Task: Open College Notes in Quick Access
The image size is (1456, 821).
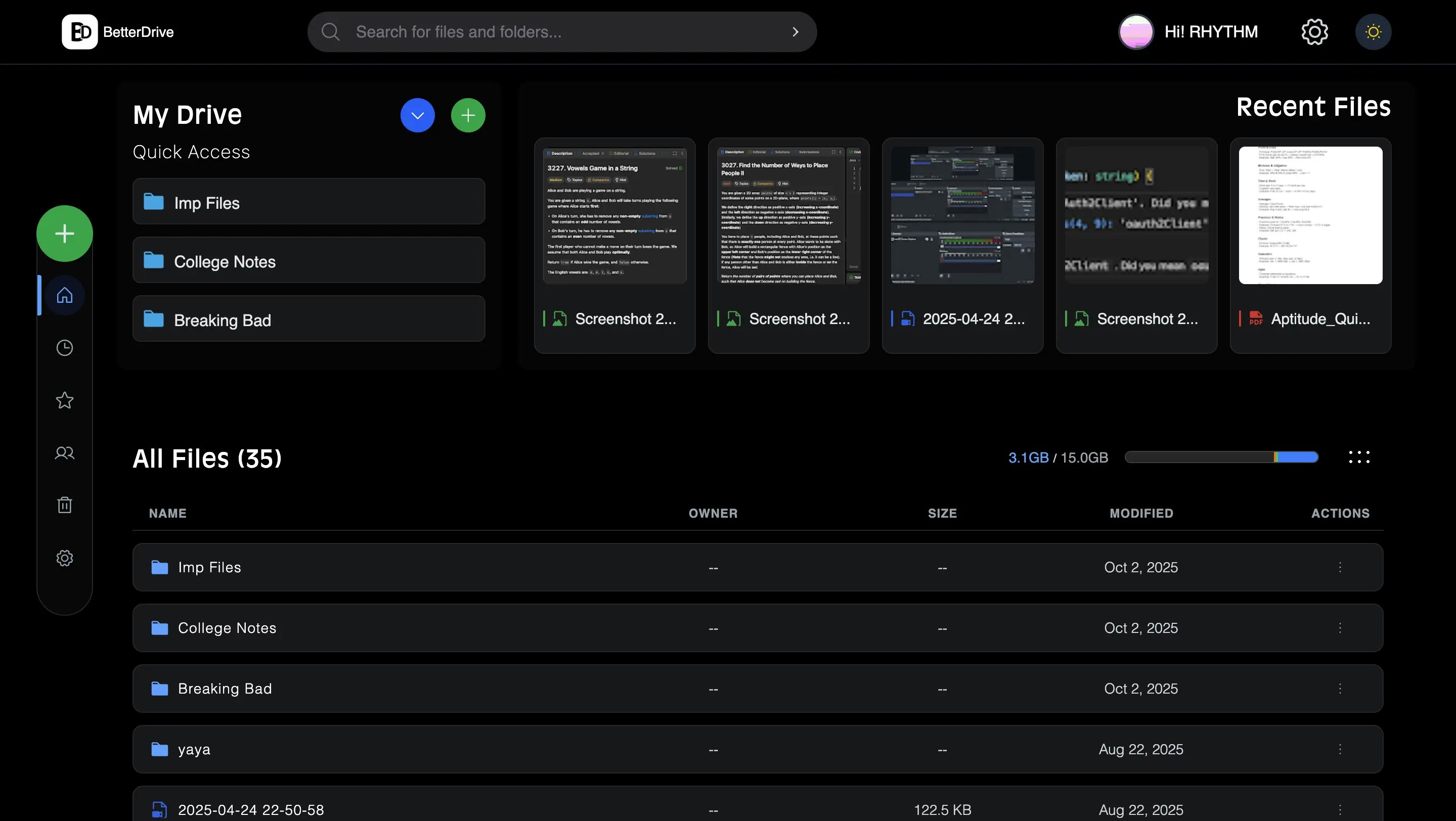Action: point(308,261)
